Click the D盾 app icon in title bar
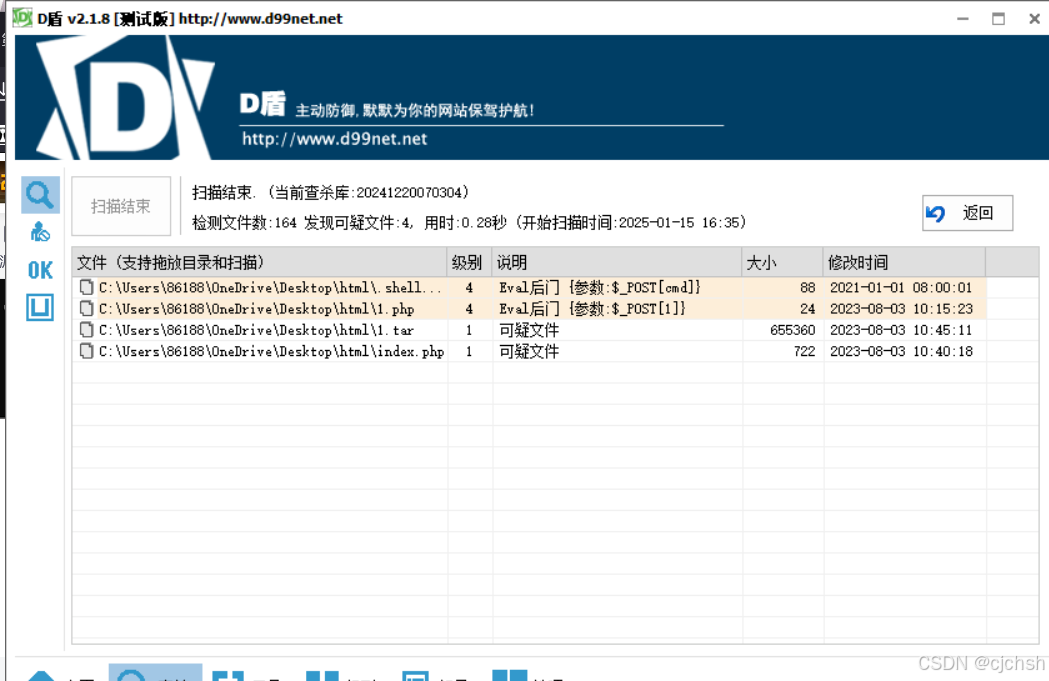1049x681 pixels. click(x=22, y=17)
